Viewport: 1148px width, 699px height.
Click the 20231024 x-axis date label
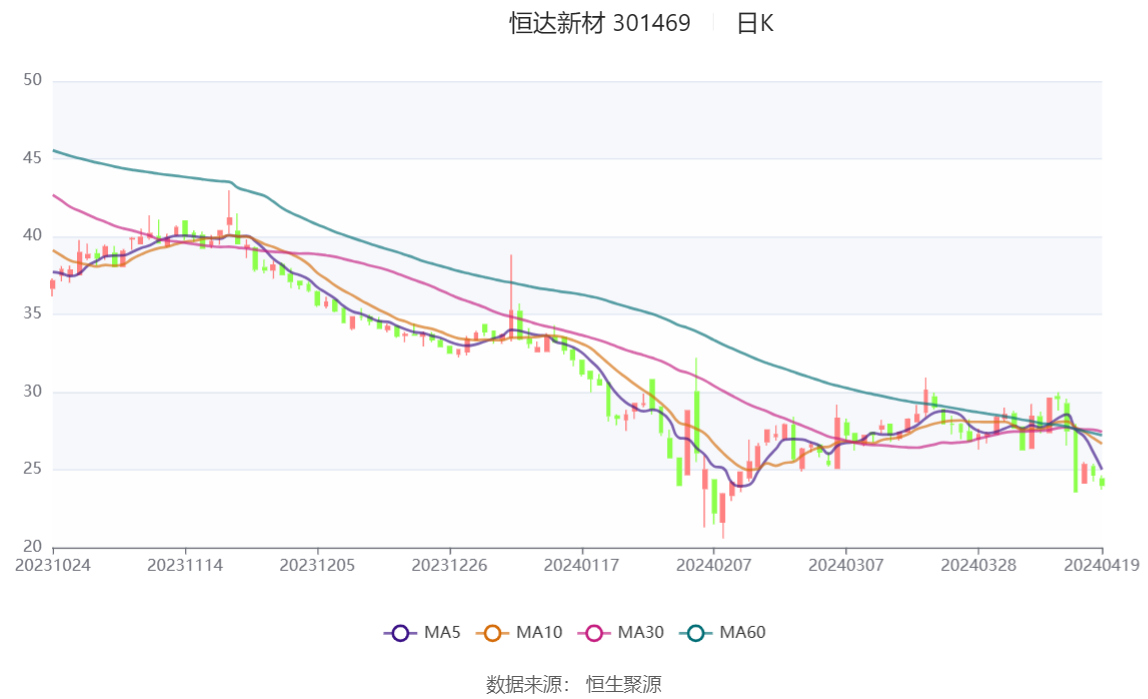(53, 566)
